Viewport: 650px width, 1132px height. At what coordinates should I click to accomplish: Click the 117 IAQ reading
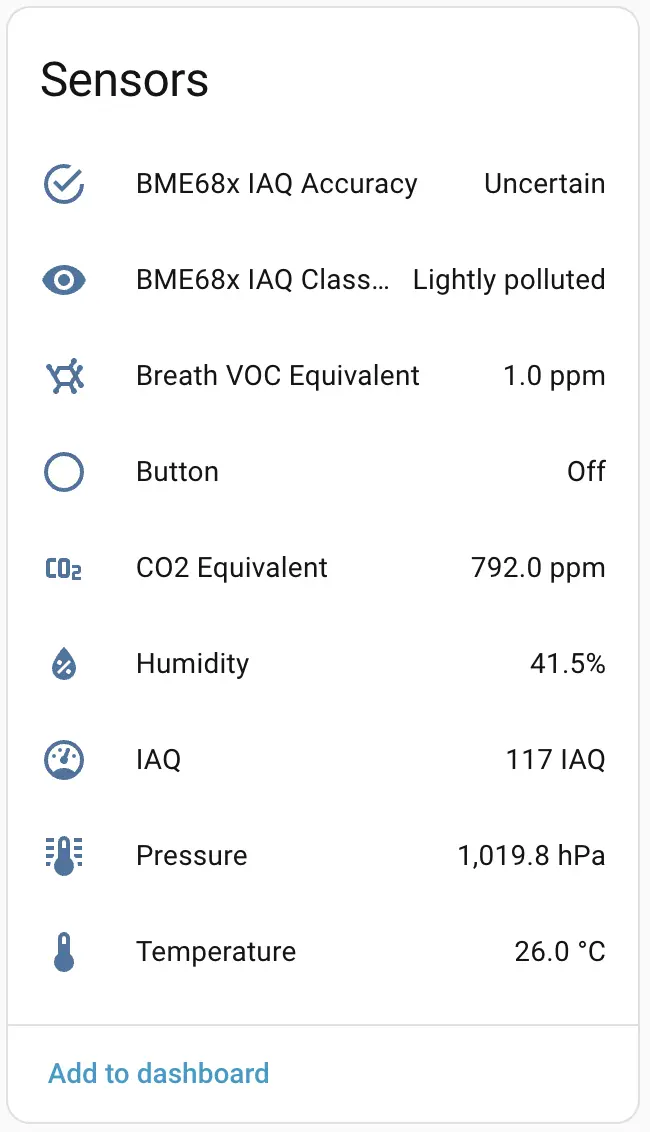click(555, 760)
